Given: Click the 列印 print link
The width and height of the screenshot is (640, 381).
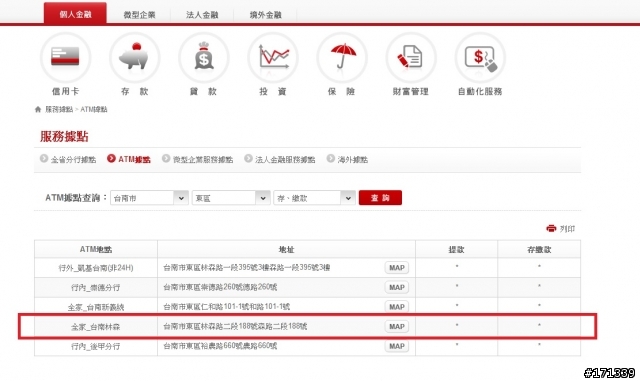Looking at the screenshot, I should pos(567,229).
